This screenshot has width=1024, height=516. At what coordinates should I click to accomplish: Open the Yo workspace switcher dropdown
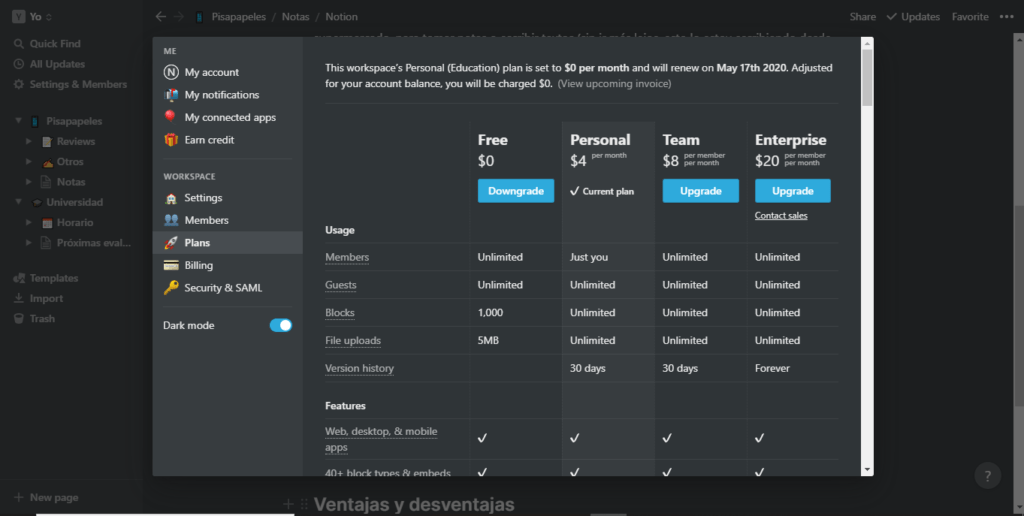tap(34, 17)
